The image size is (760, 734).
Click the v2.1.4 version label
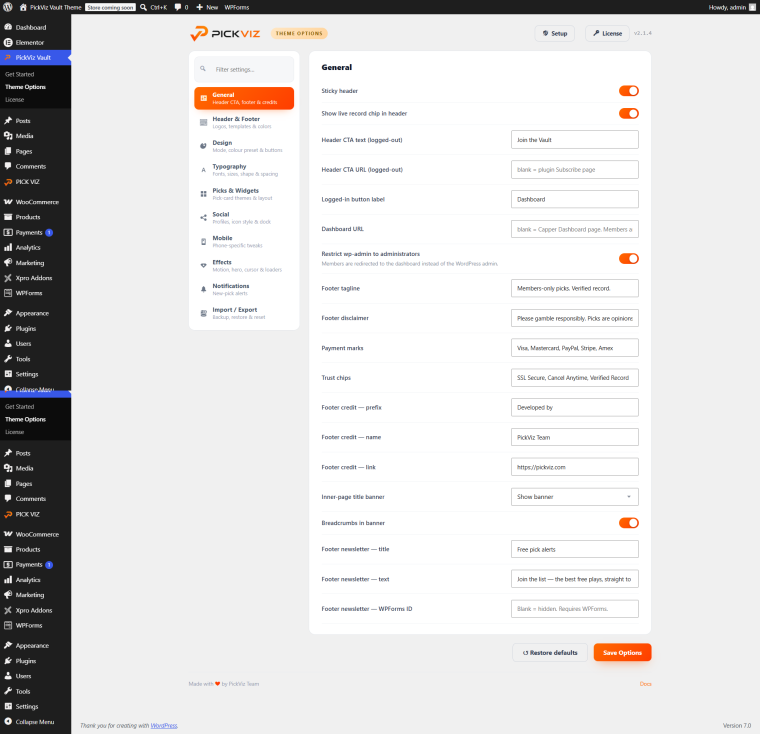[x=642, y=33]
